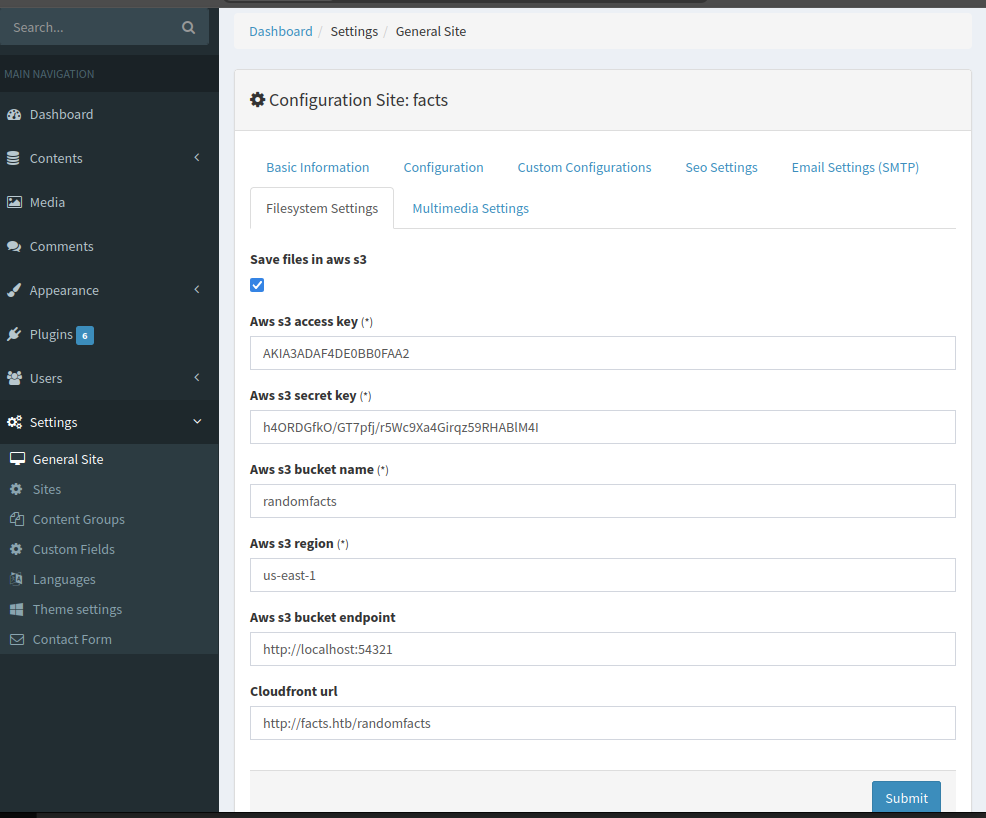Click the Content Groups copy icon
Image resolution: width=986 pixels, height=818 pixels.
click(16, 519)
